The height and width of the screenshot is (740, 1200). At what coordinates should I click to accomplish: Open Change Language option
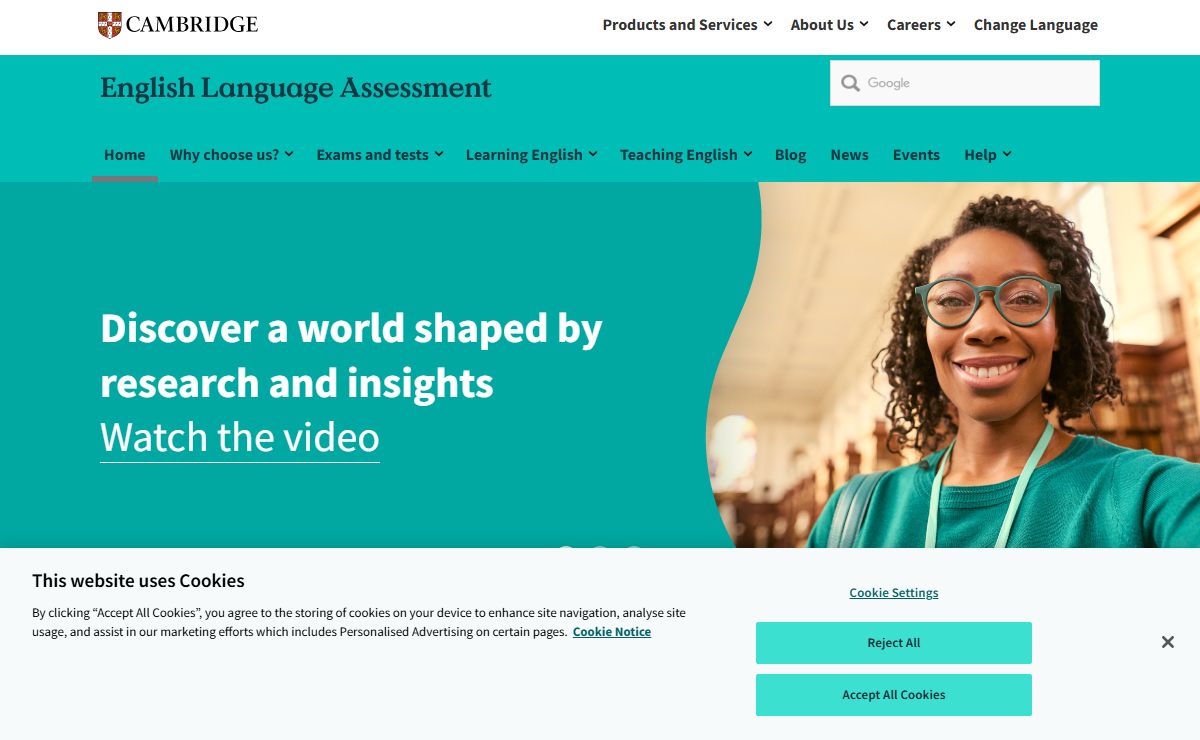[1036, 25]
